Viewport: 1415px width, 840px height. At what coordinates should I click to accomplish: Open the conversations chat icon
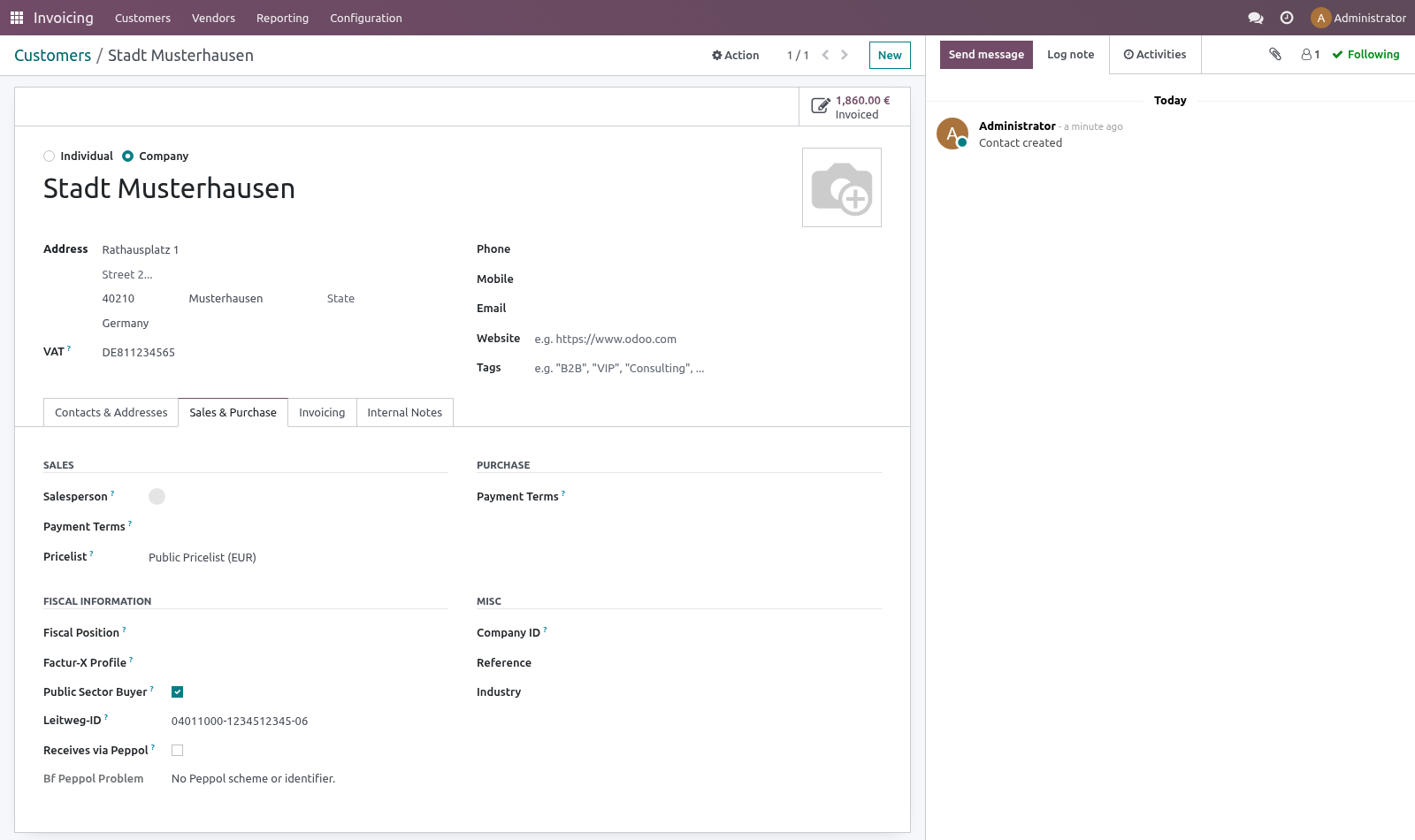pos(1255,18)
